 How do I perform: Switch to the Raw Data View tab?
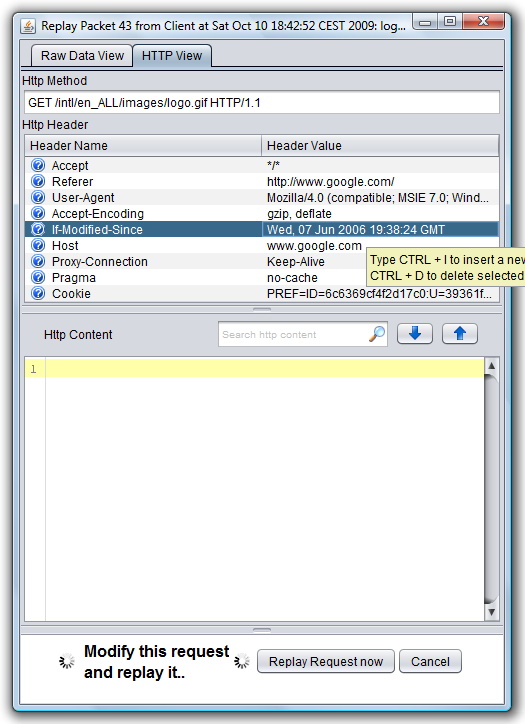coord(82,56)
